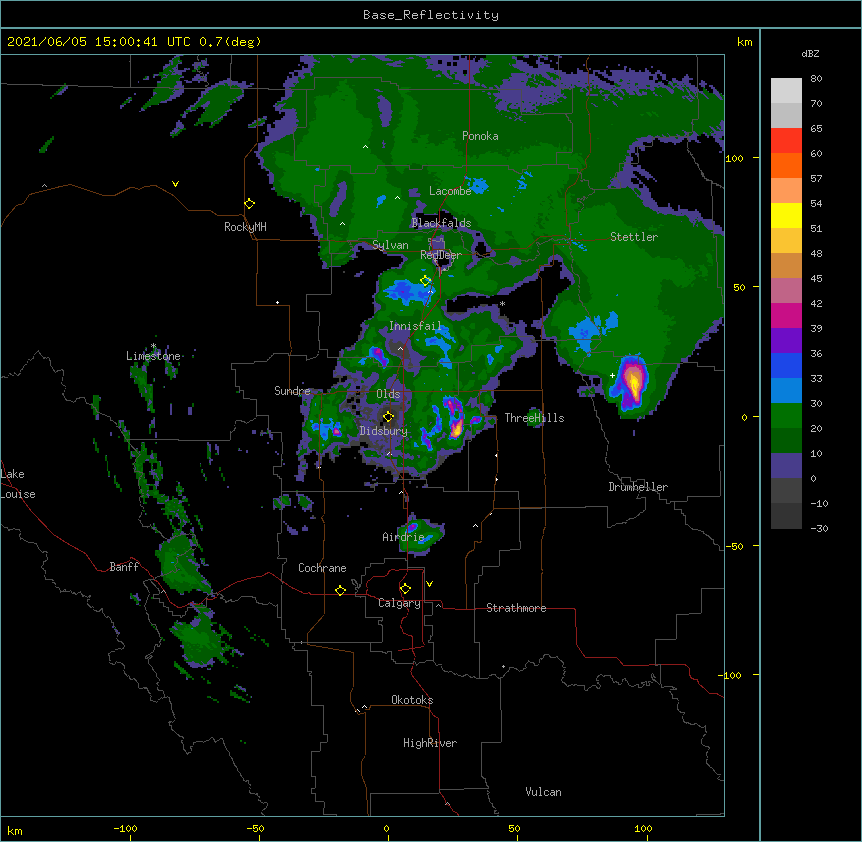Click the ThreeHills town label
Image resolution: width=862 pixels, height=842 pixels.
(534, 418)
